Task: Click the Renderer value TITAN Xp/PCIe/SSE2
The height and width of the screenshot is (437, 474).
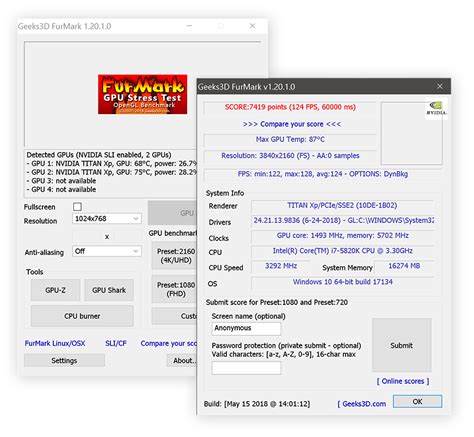Action: [x=342, y=205]
